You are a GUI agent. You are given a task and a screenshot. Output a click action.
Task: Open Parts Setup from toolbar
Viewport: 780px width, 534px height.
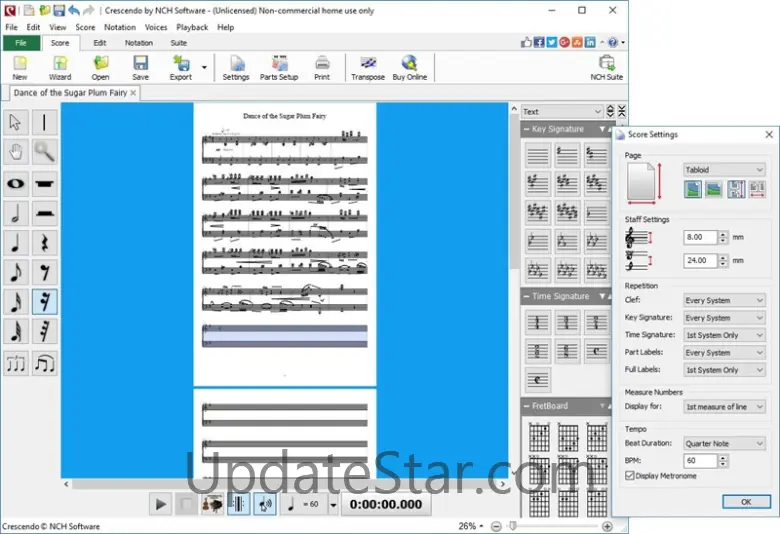coord(279,67)
